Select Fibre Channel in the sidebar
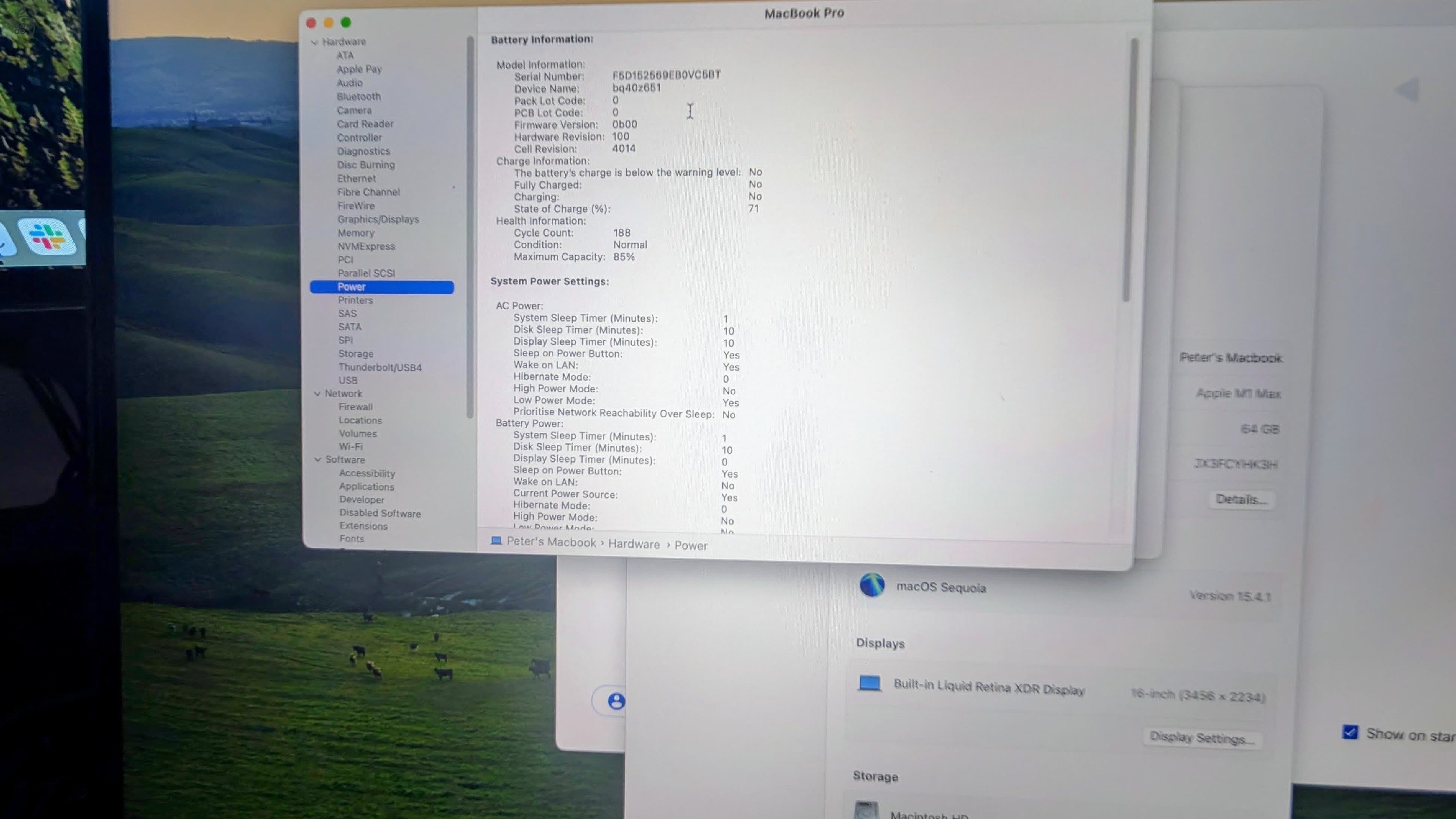 pos(368,192)
